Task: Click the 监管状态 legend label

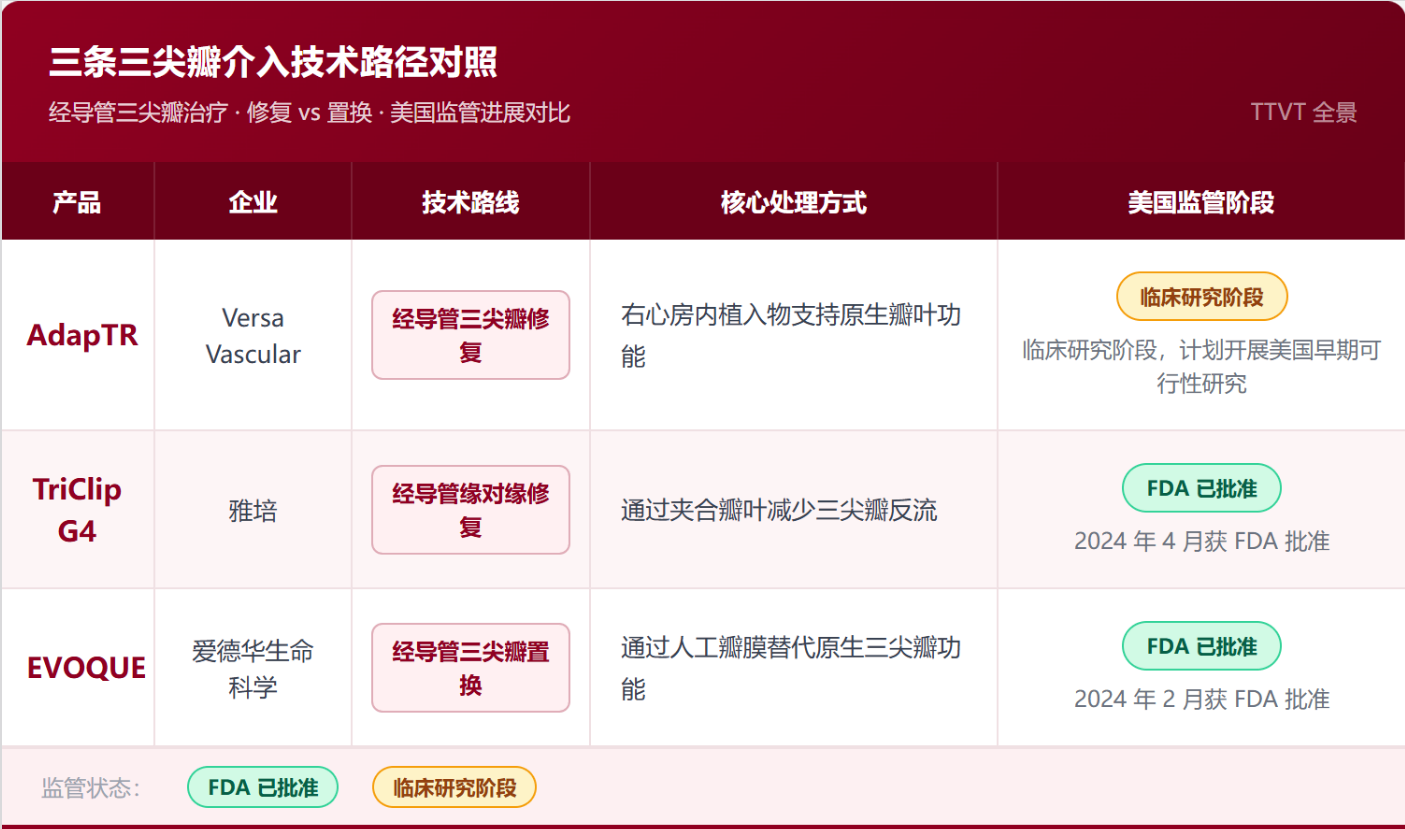Action: [x=91, y=788]
